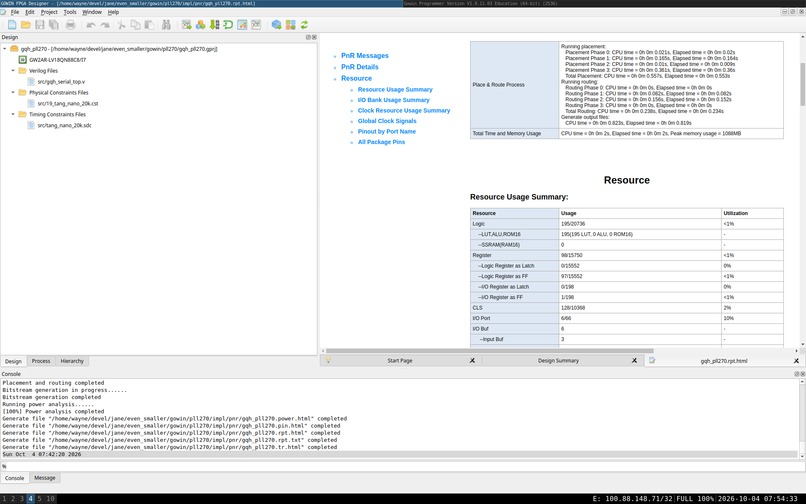Viewport: 806px width, 504px height.
Task: Close the Design panel with its X icon
Action: tap(314, 37)
